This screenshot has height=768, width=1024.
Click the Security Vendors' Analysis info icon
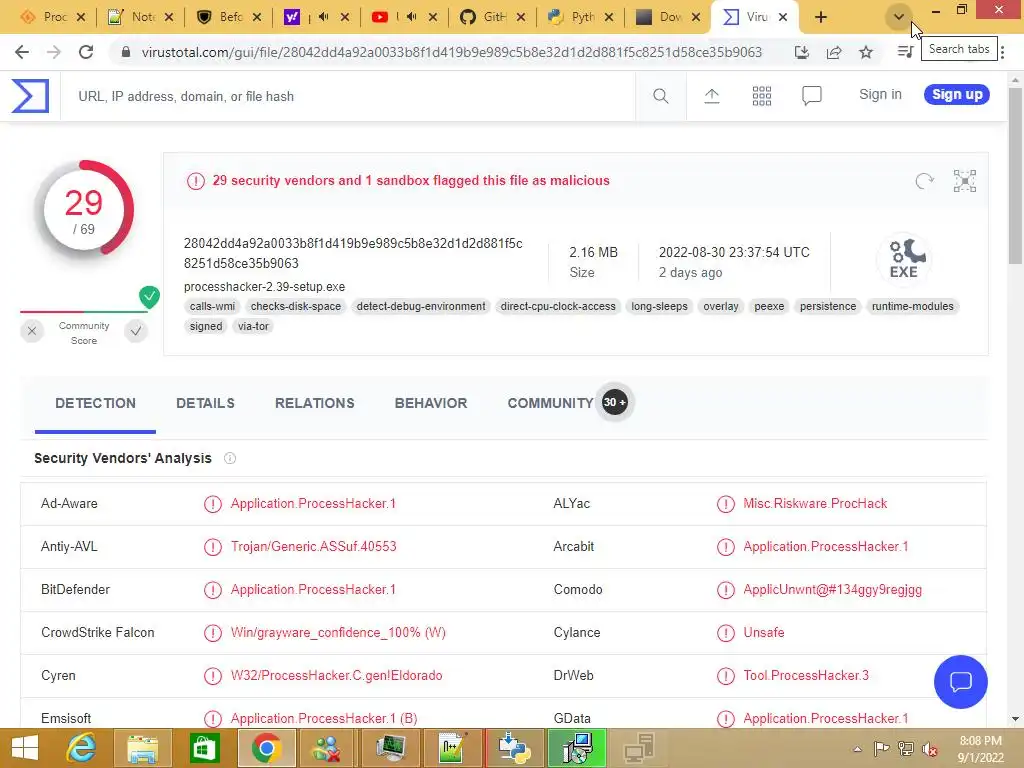[230, 458]
